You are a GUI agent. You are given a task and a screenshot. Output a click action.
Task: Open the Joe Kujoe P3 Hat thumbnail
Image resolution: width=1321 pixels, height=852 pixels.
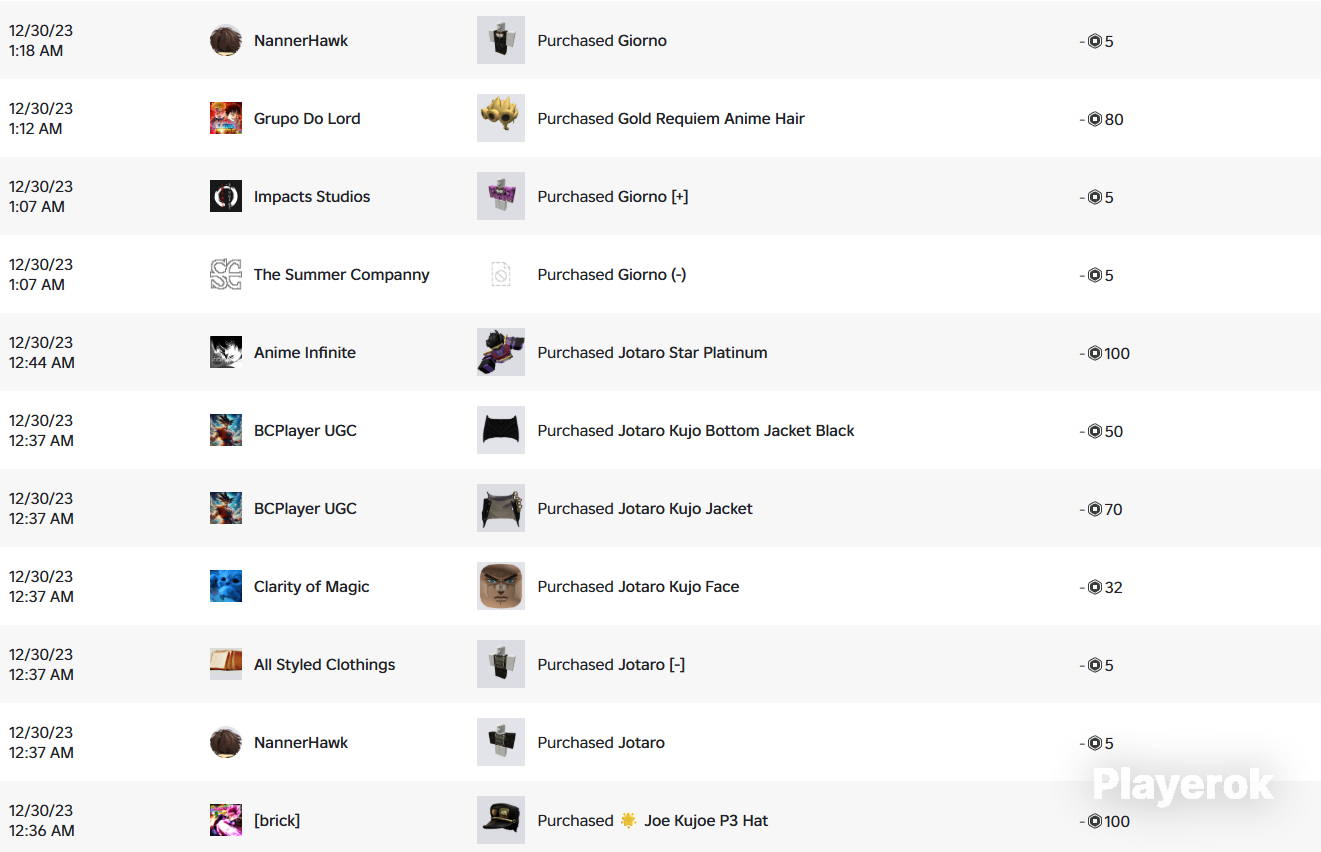tap(501, 820)
